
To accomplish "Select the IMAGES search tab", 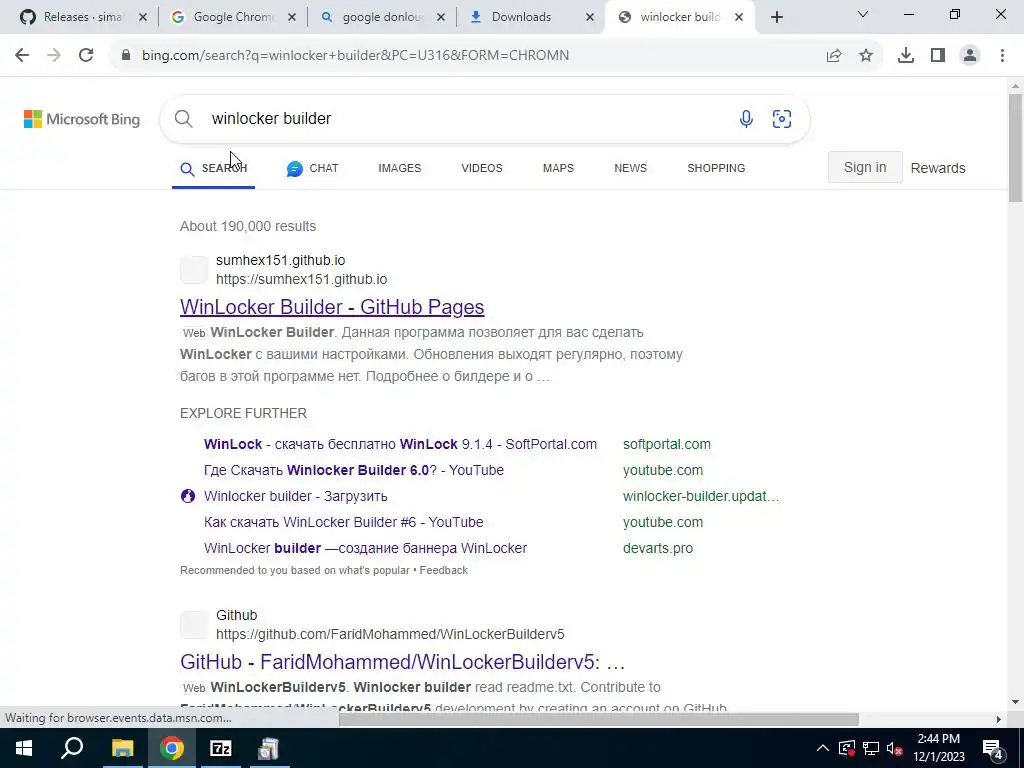I will 400,168.
